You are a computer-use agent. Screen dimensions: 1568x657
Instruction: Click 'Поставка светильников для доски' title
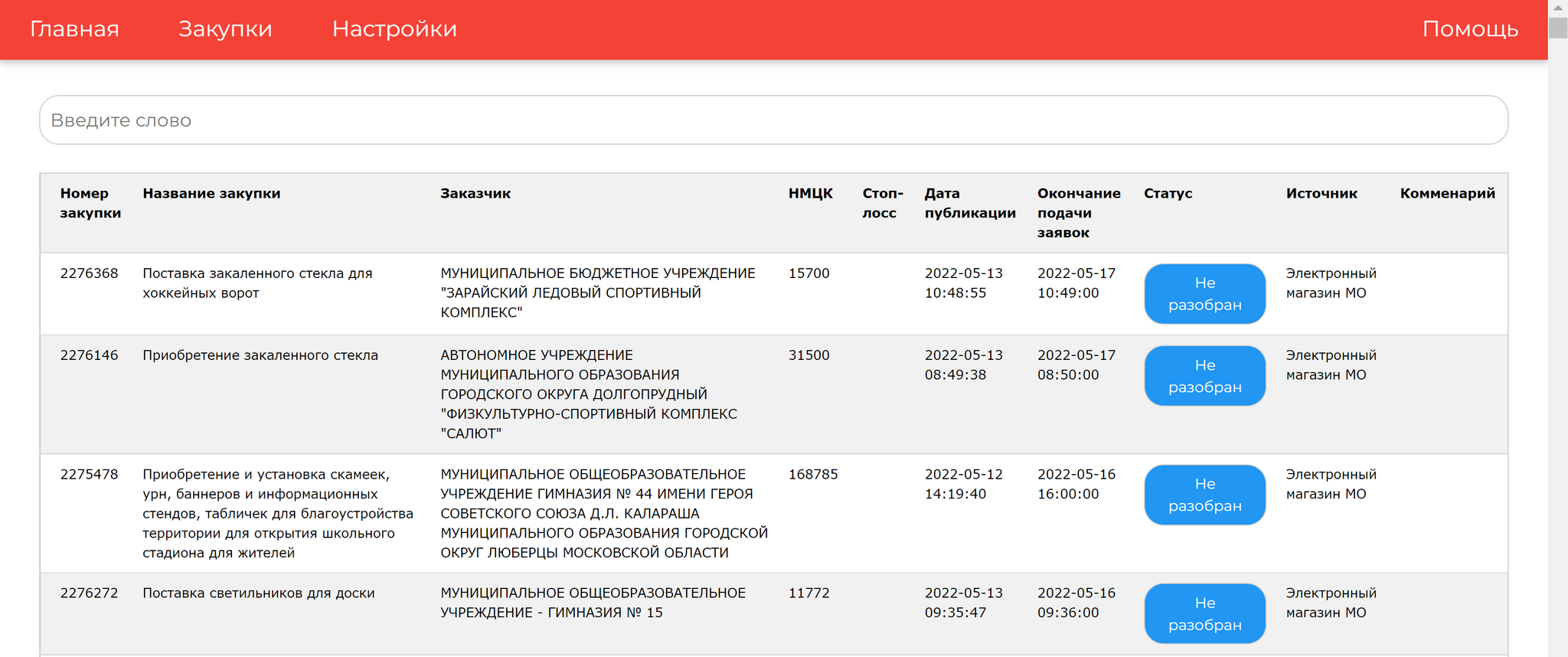pos(259,593)
